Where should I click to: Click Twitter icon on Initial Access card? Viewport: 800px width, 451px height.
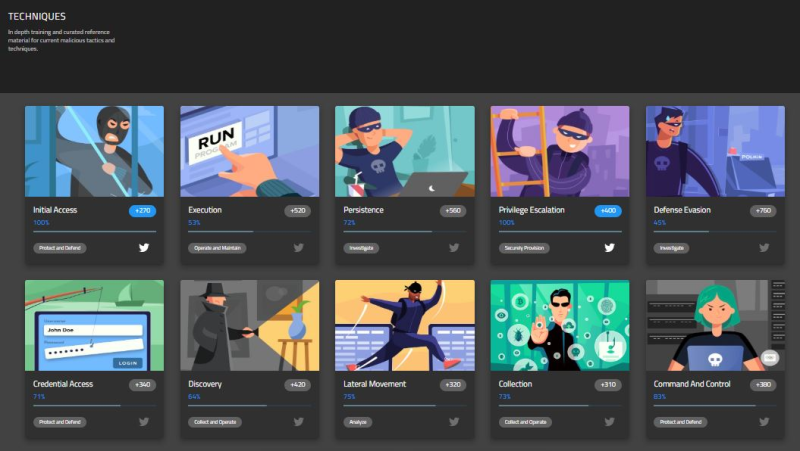[144, 247]
